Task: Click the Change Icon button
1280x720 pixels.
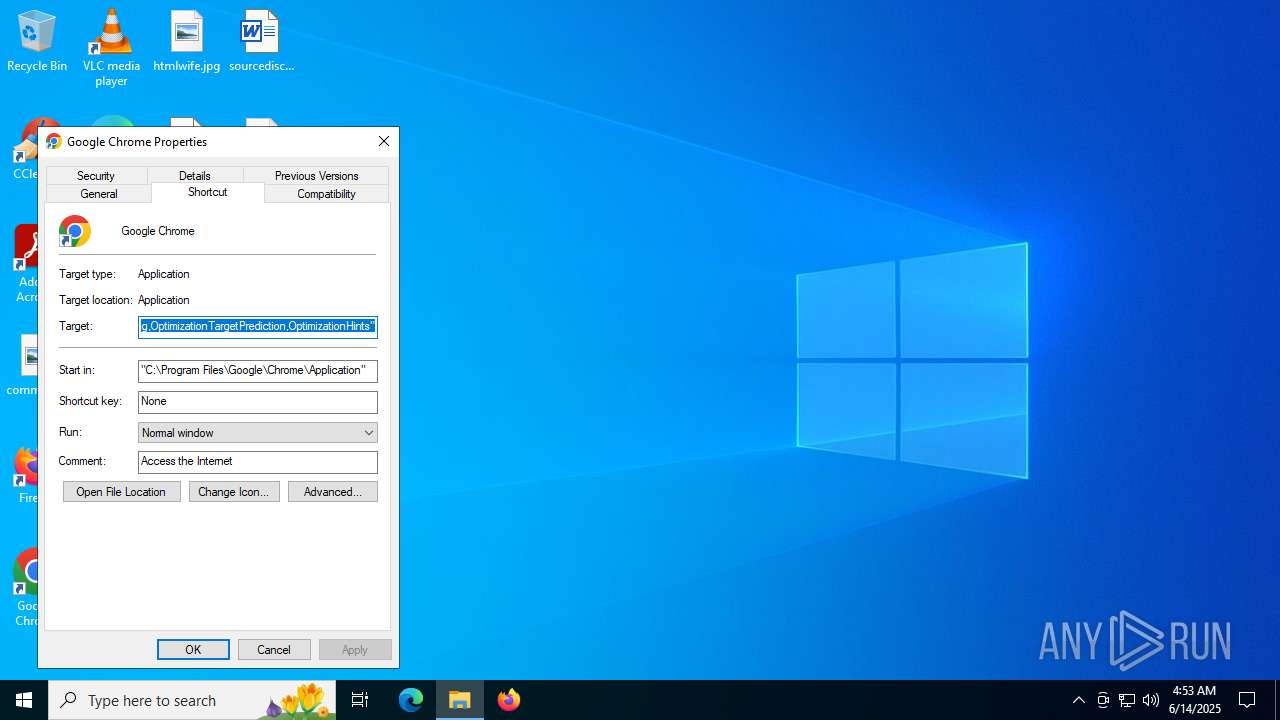Action: [x=234, y=492]
